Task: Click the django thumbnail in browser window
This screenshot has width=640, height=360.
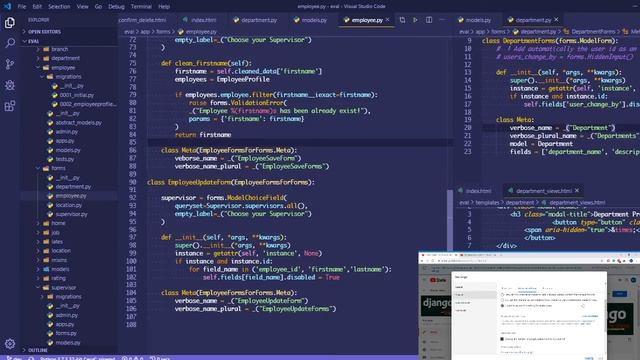Action: point(436,306)
